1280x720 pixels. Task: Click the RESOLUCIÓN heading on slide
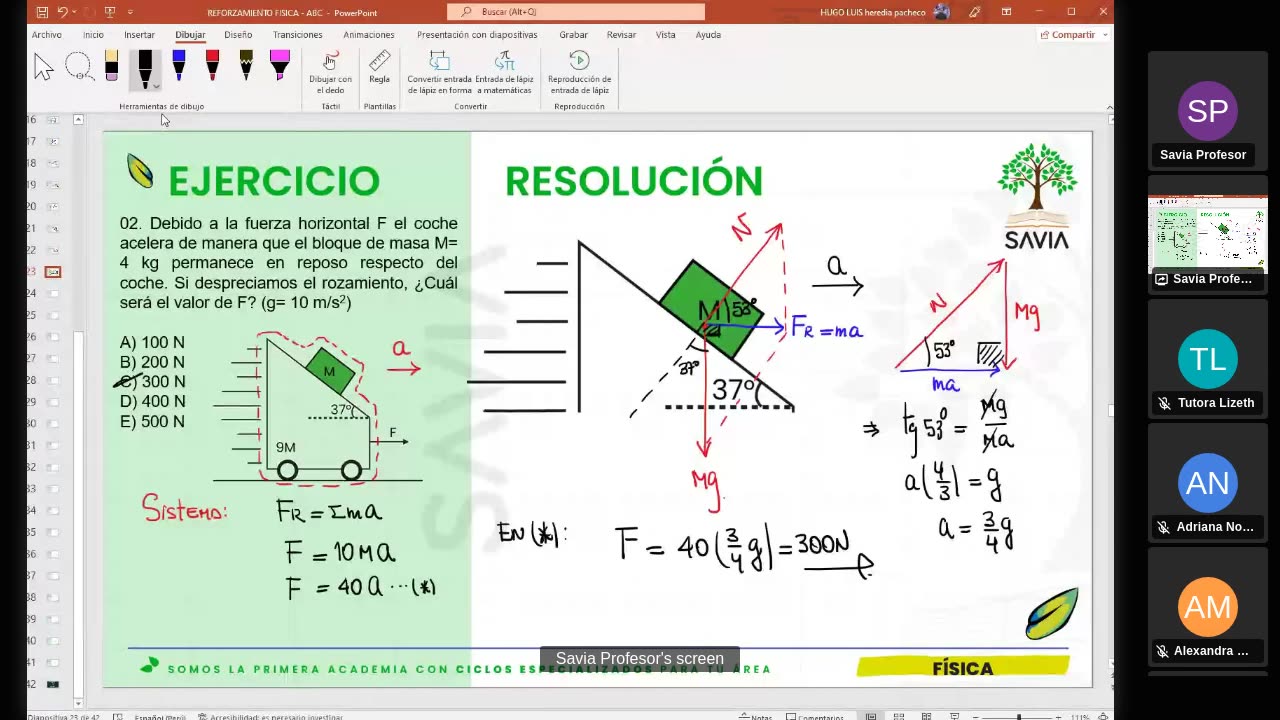click(633, 181)
